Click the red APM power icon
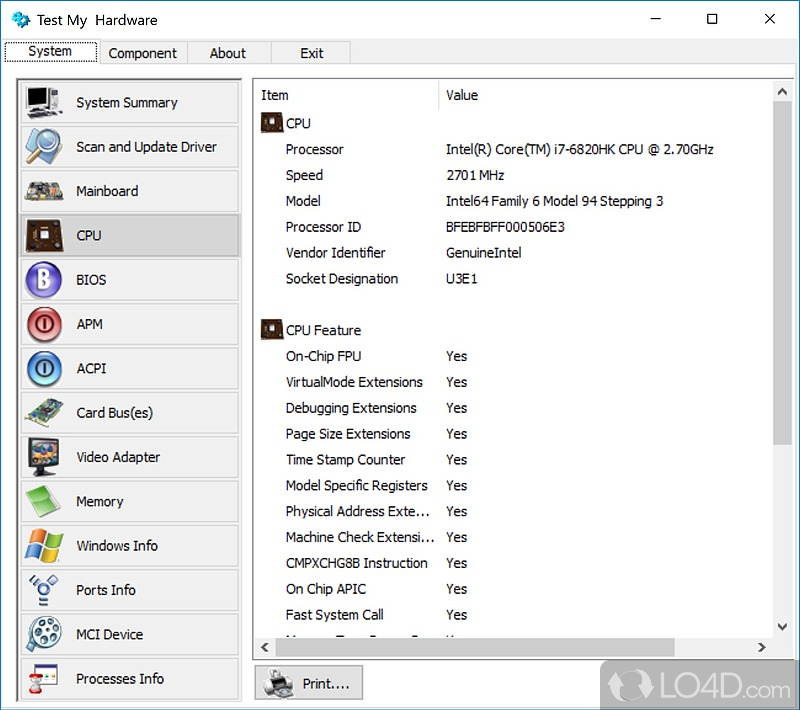Viewport: 800px width, 710px height. pos(43,324)
